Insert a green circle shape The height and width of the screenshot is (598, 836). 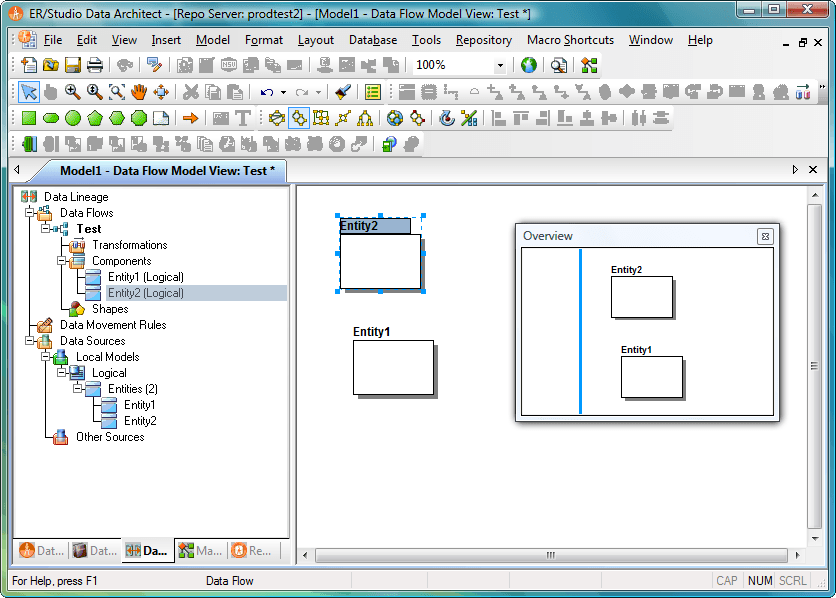click(x=73, y=118)
